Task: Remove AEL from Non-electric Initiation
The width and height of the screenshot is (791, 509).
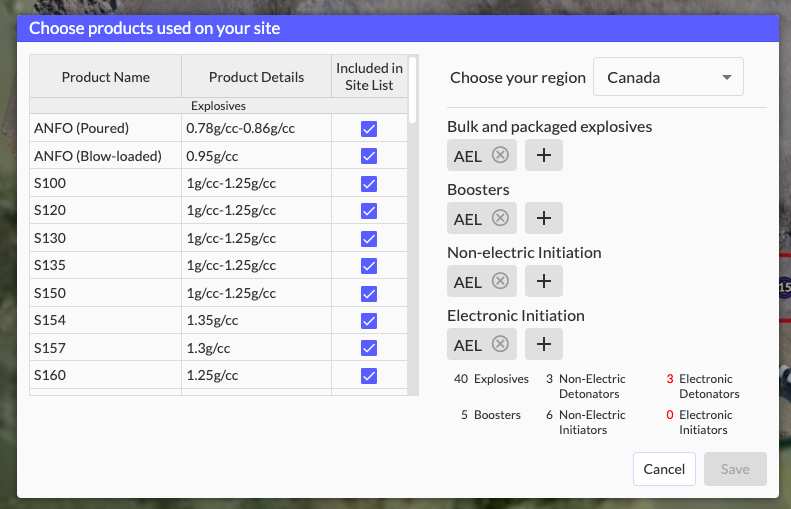Action: pyautogui.click(x=500, y=281)
